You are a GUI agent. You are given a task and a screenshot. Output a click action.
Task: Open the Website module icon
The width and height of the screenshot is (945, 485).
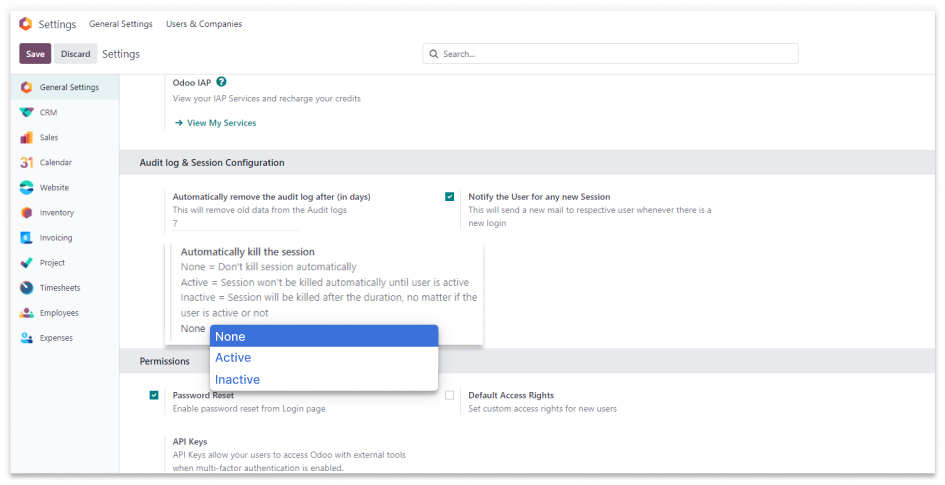tap(27, 188)
